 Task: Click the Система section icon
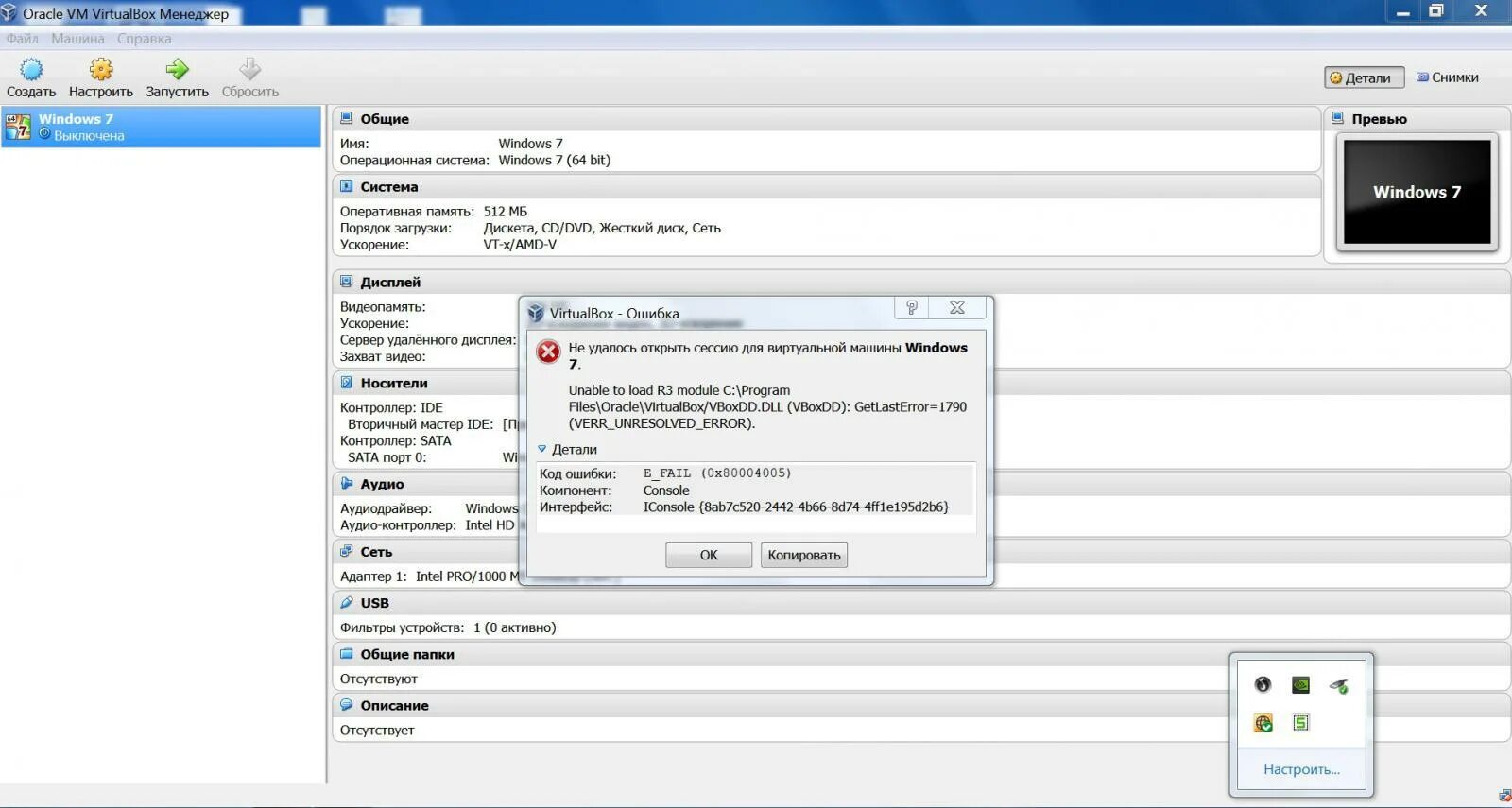pyautogui.click(x=346, y=186)
